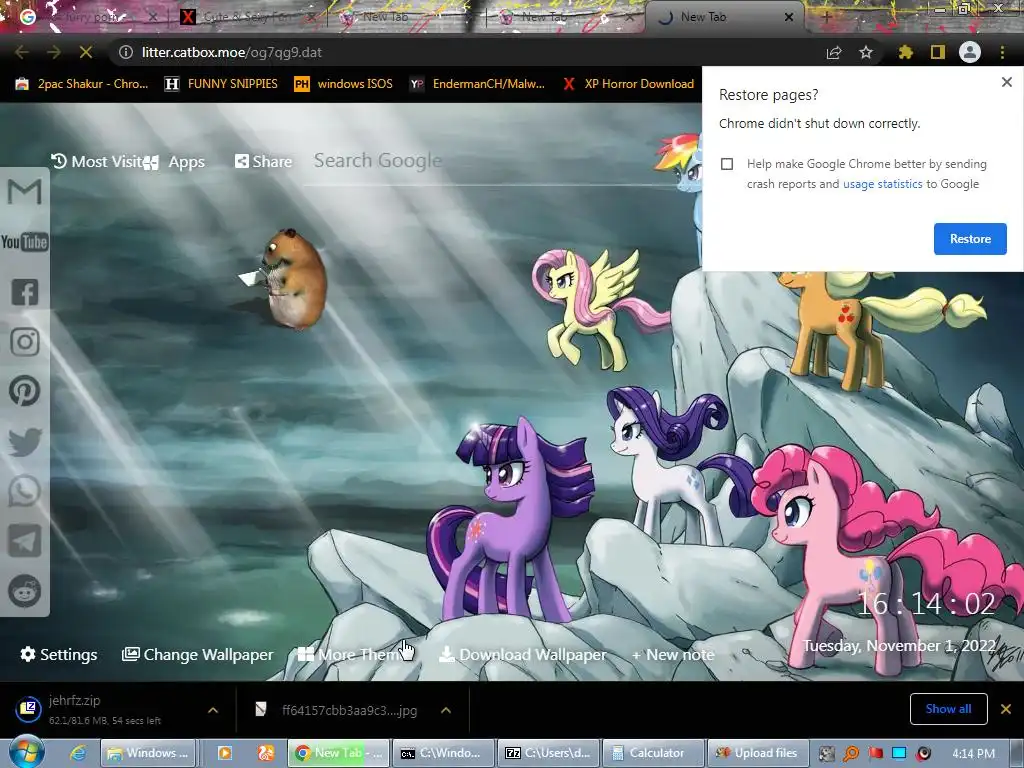Open Chrome's three-dot menu

tap(1002, 52)
